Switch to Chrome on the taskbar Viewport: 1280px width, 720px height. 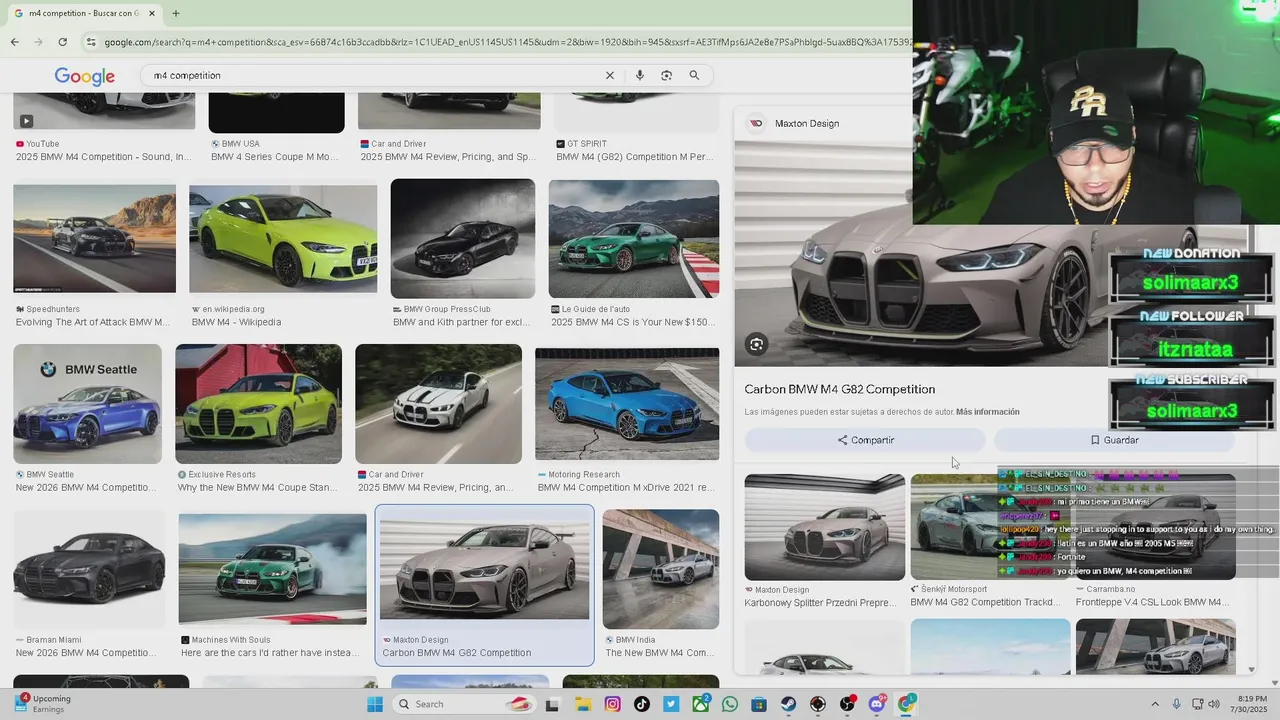click(906, 704)
